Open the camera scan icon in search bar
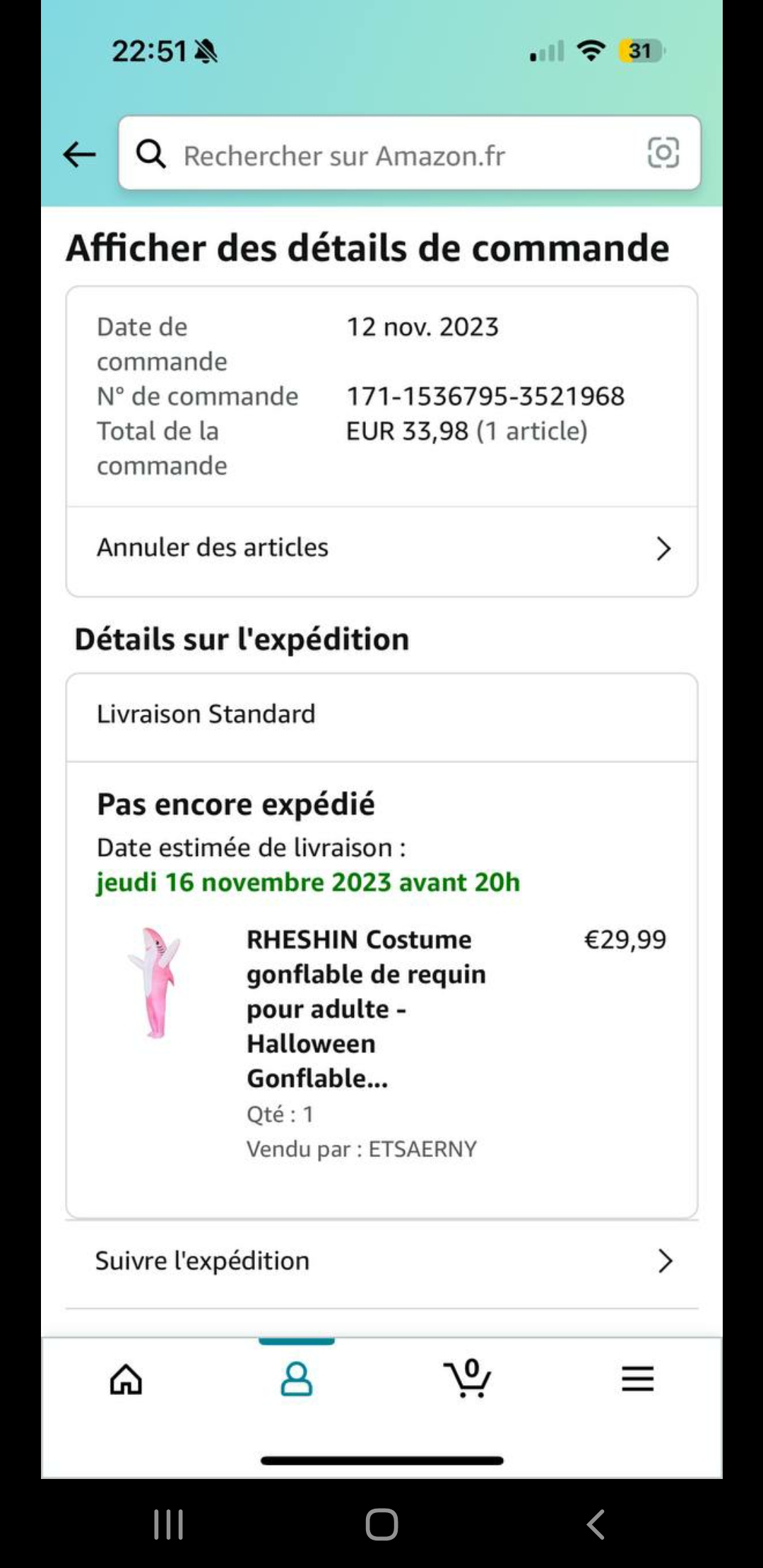The height and width of the screenshot is (1568, 763). tap(663, 153)
